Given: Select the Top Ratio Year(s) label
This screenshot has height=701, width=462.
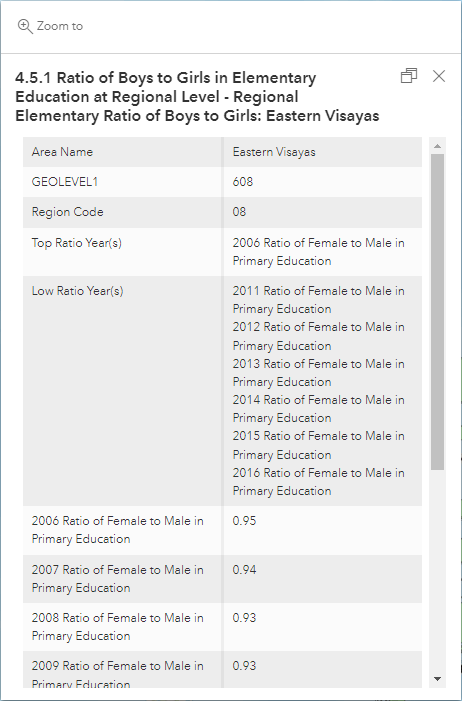Looking at the screenshot, I should 76,243.
